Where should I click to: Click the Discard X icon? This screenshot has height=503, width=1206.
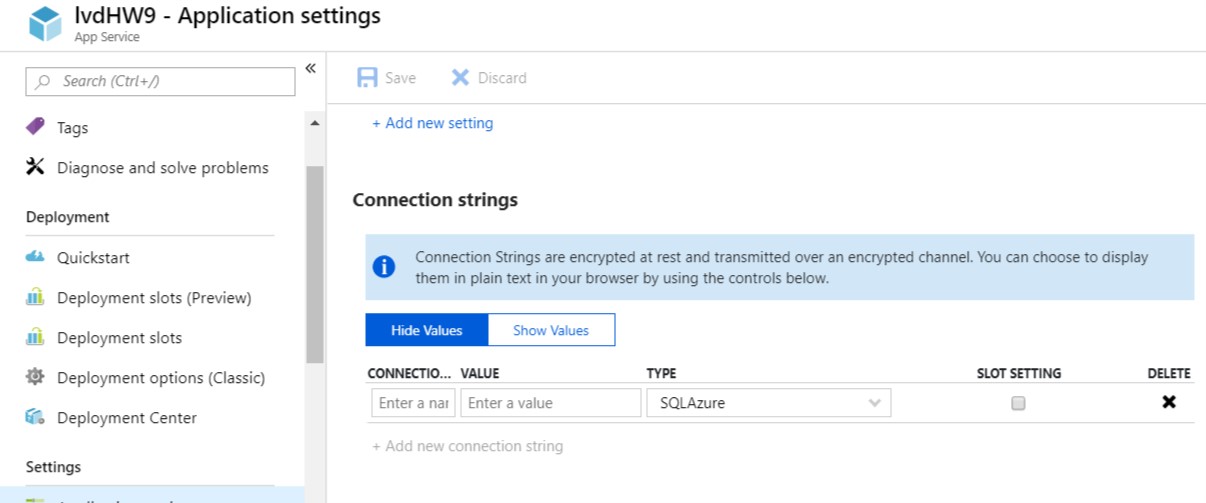pyautogui.click(x=460, y=78)
